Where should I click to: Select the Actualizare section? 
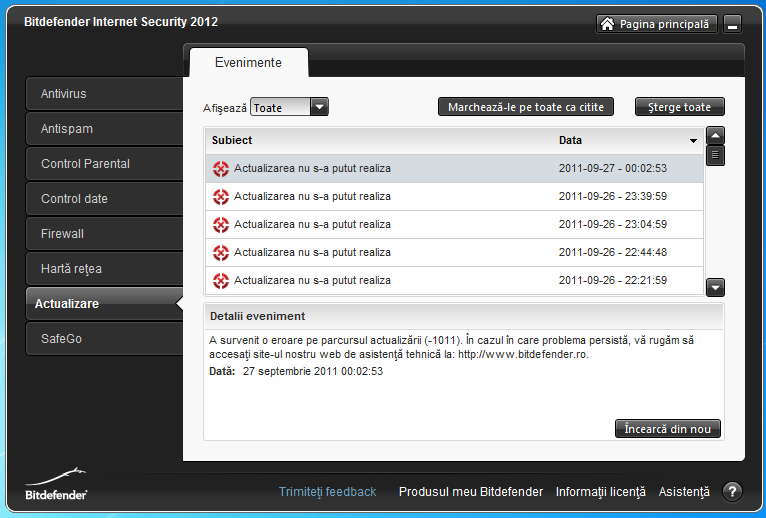coord(105,303)
